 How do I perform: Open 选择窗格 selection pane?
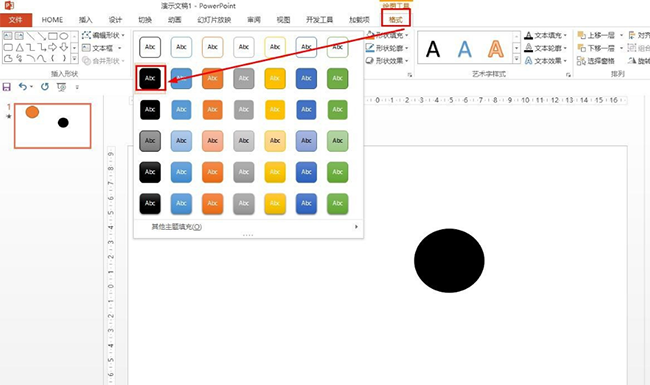(x=596, y=61)
